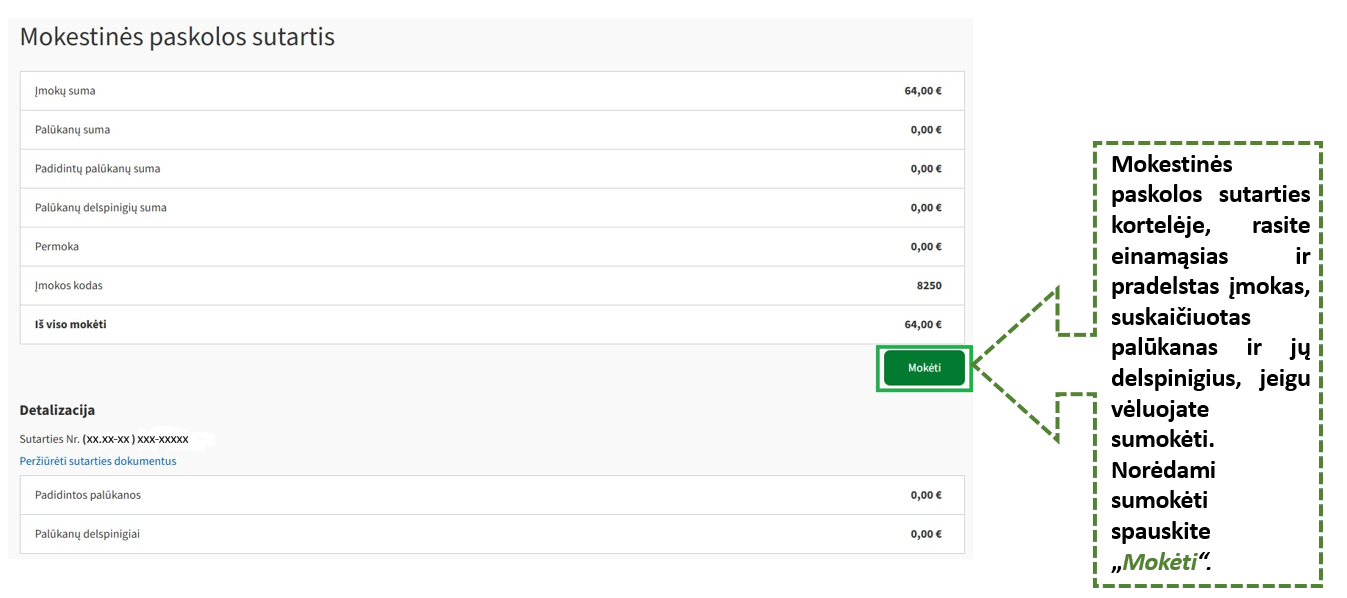Click the Padidintų palūkanų suma row
Viewport: 1347px width, 598px height.
click(492, 169)
